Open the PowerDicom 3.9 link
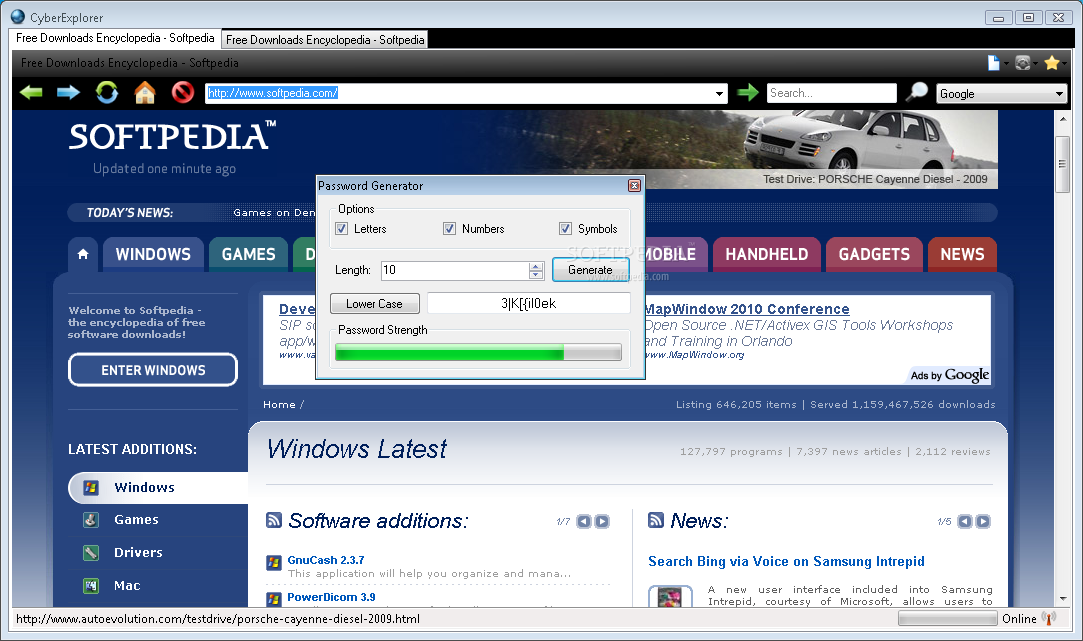Image resolution: width=1083 pixels, height=641 pixels. [332, 597]
